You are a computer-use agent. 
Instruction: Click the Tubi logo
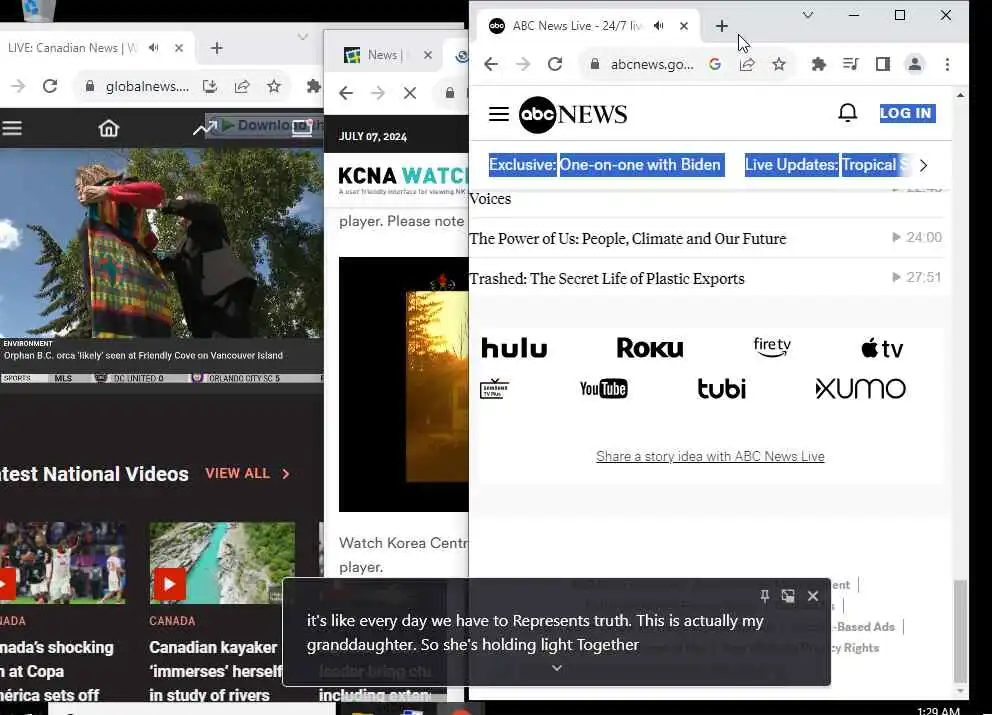(x=721, y=389)
